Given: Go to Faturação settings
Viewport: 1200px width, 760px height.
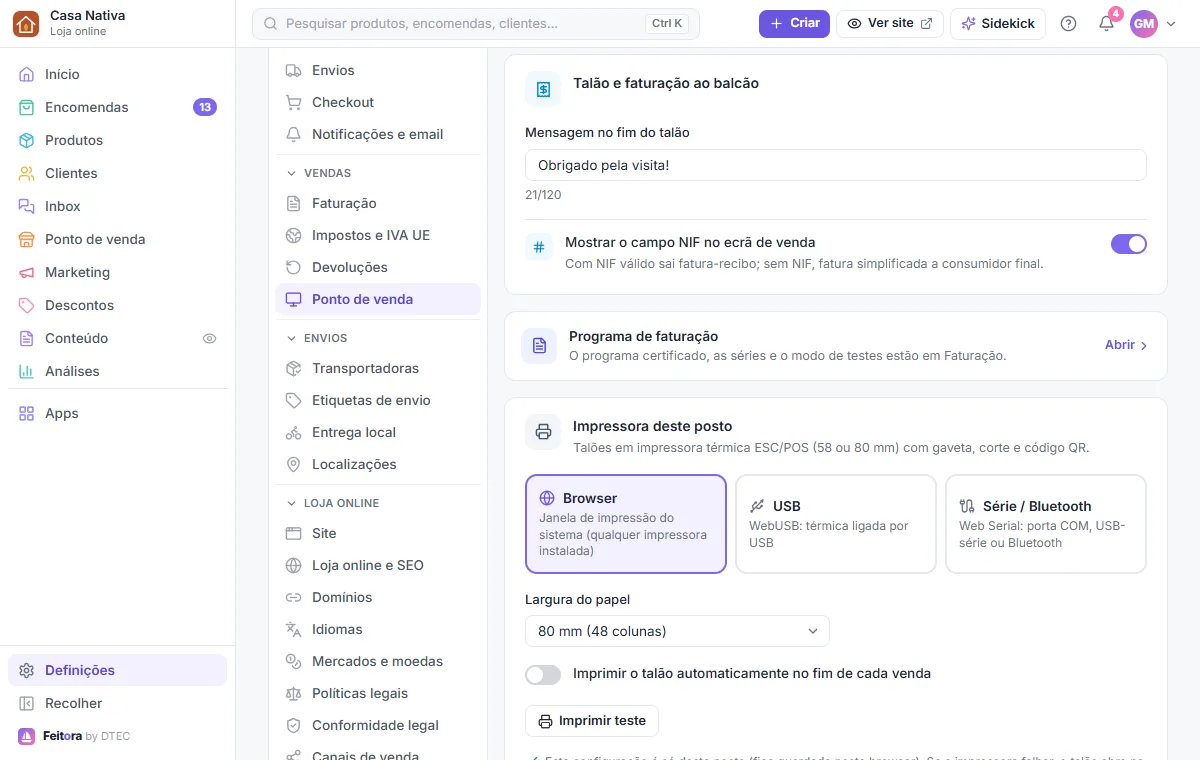Looking at the screenshot, I should pyautogui.click(x=378, y=203).
